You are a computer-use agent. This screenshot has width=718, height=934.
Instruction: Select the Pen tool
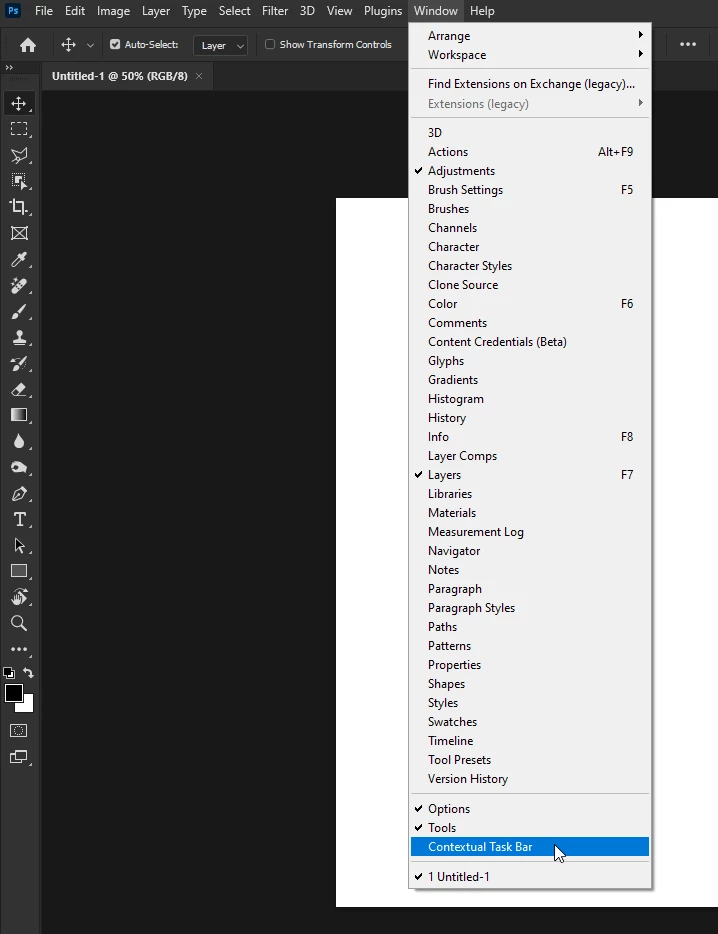click(x=19, y=494)
